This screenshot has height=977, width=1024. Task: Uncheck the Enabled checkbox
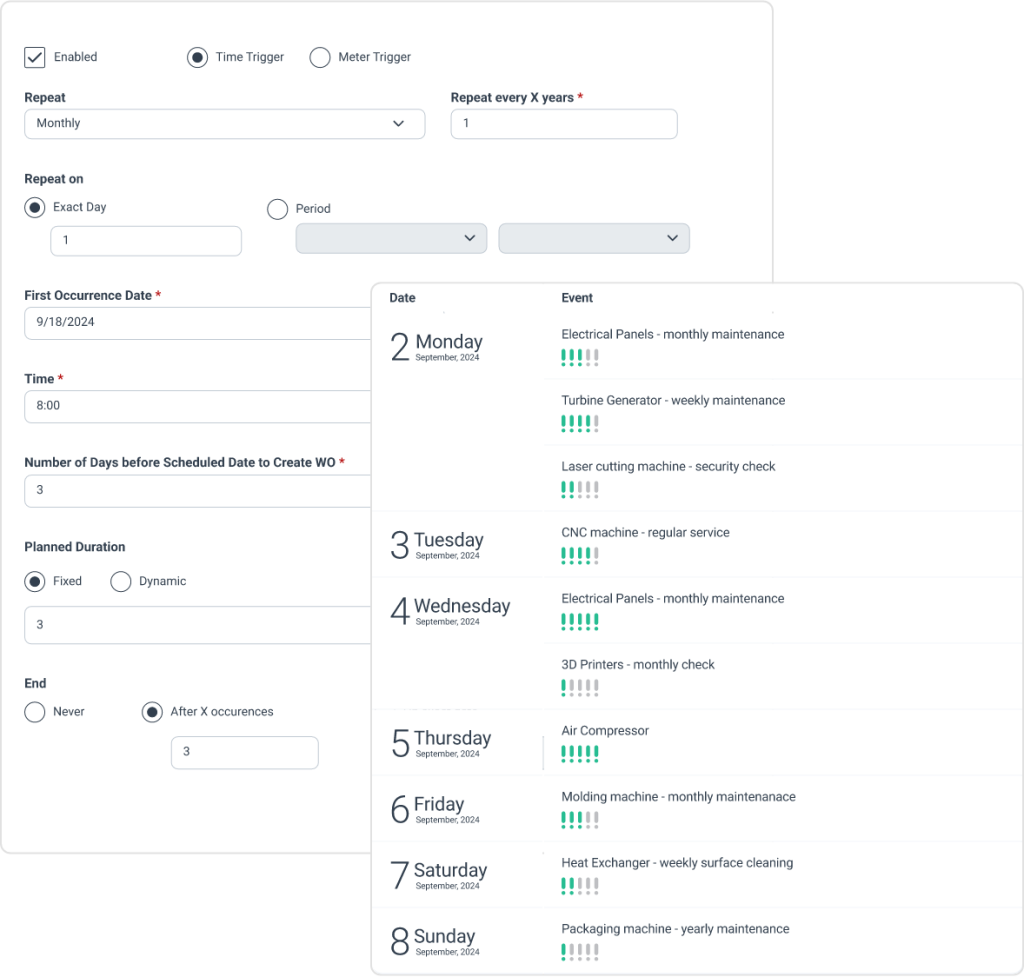point(35,57)
